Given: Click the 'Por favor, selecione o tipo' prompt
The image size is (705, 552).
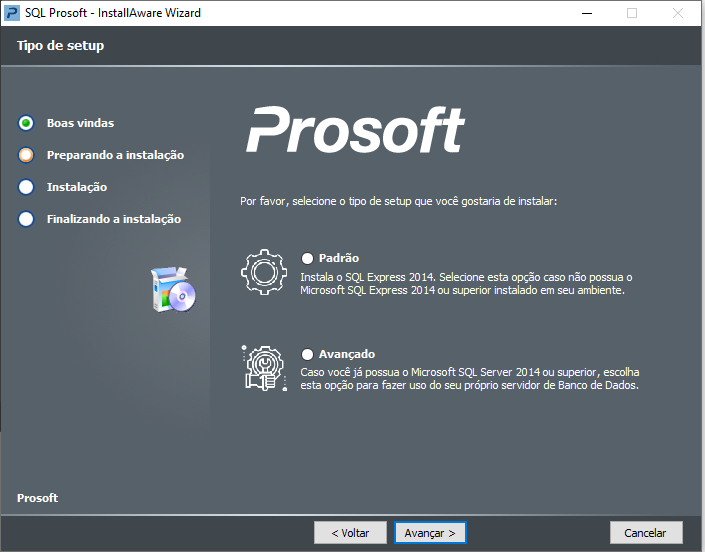Looking at the screenshot, I should coord(398,201).
